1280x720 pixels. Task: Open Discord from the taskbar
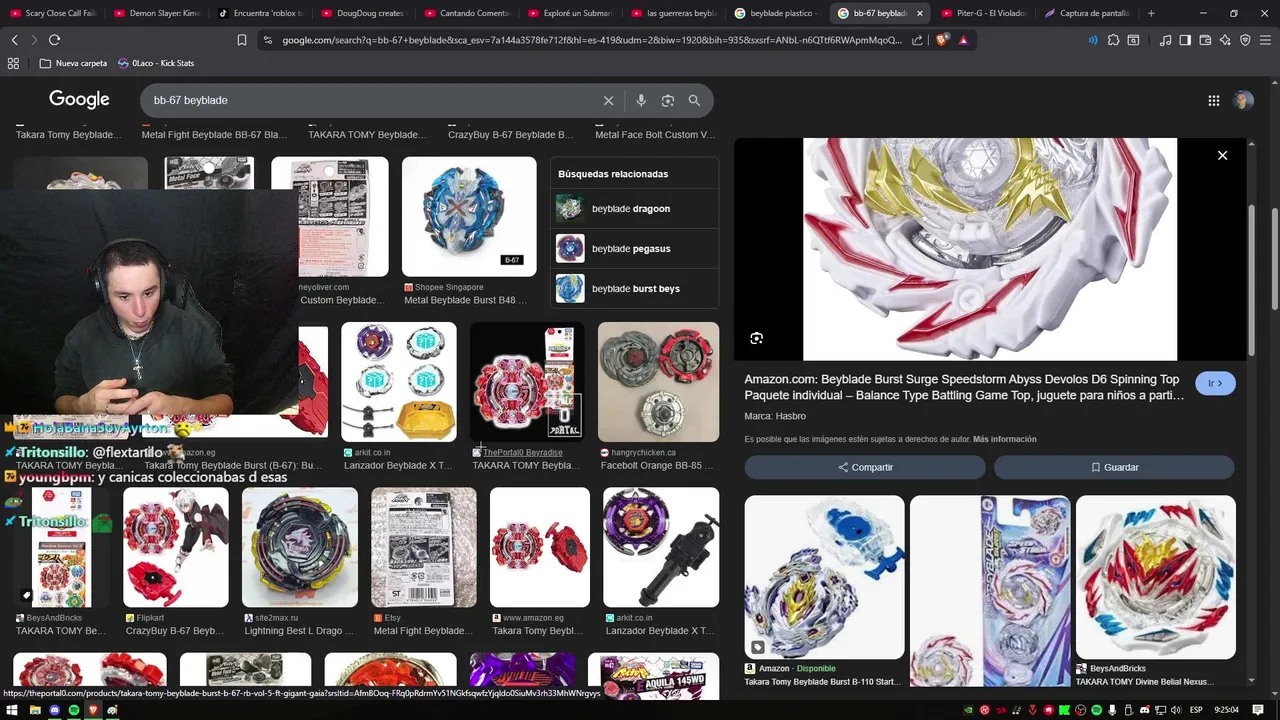coord(54,710)
